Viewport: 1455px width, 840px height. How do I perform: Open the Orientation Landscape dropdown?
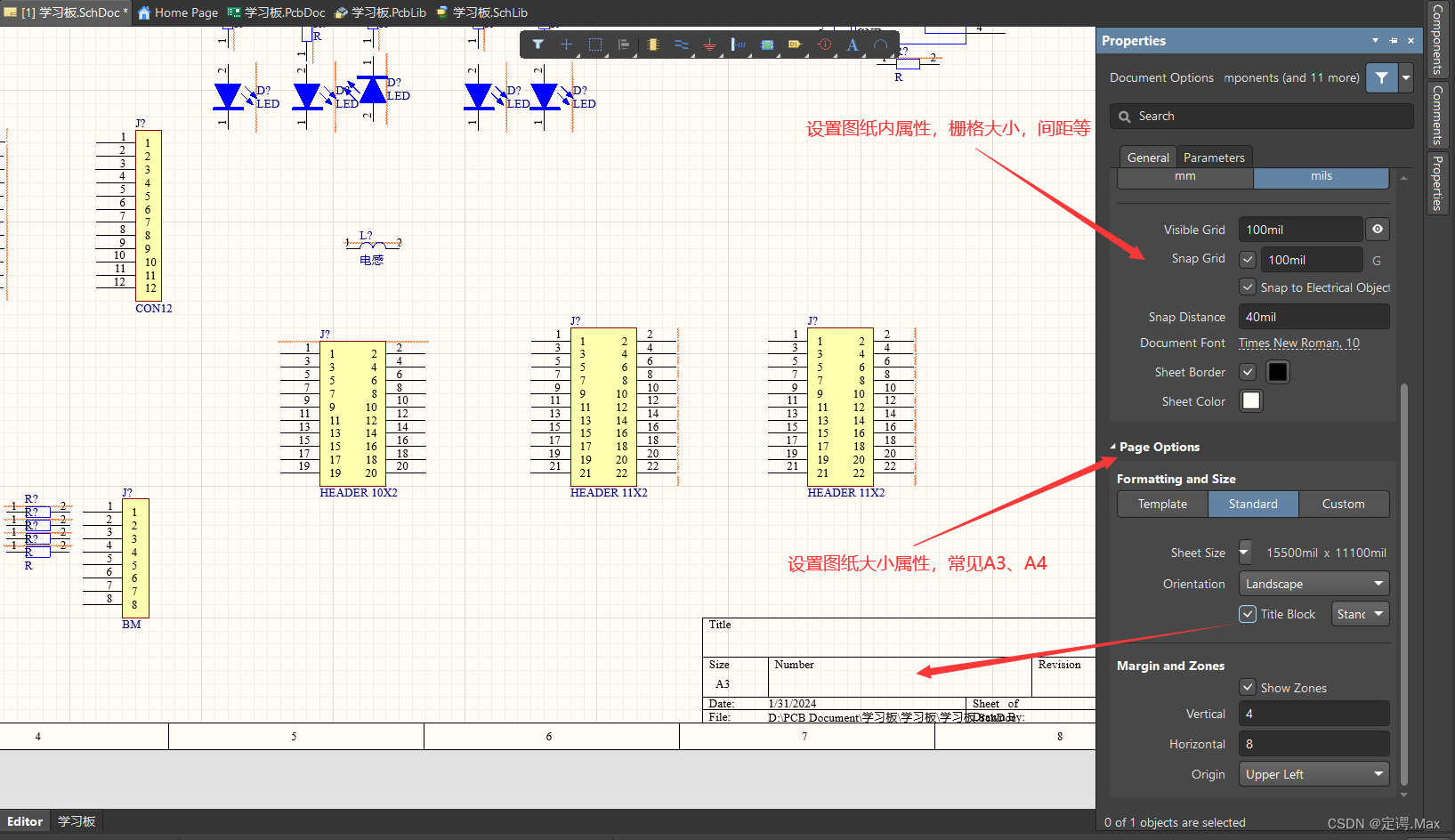(1314, 583)
